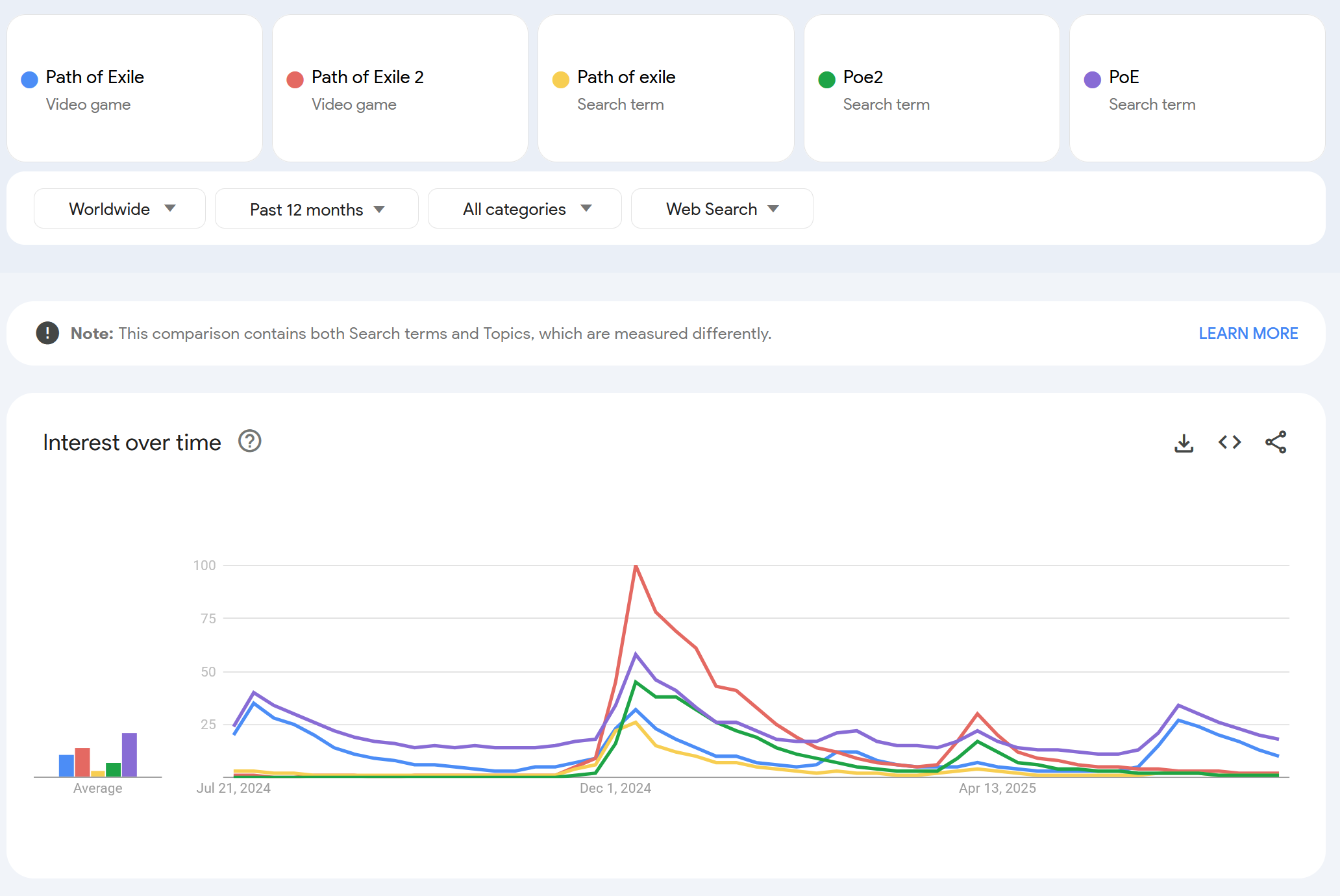Screen dimensions: 1340x896
Task: Select the Poe2 search term card
Action: coord(932,88)
